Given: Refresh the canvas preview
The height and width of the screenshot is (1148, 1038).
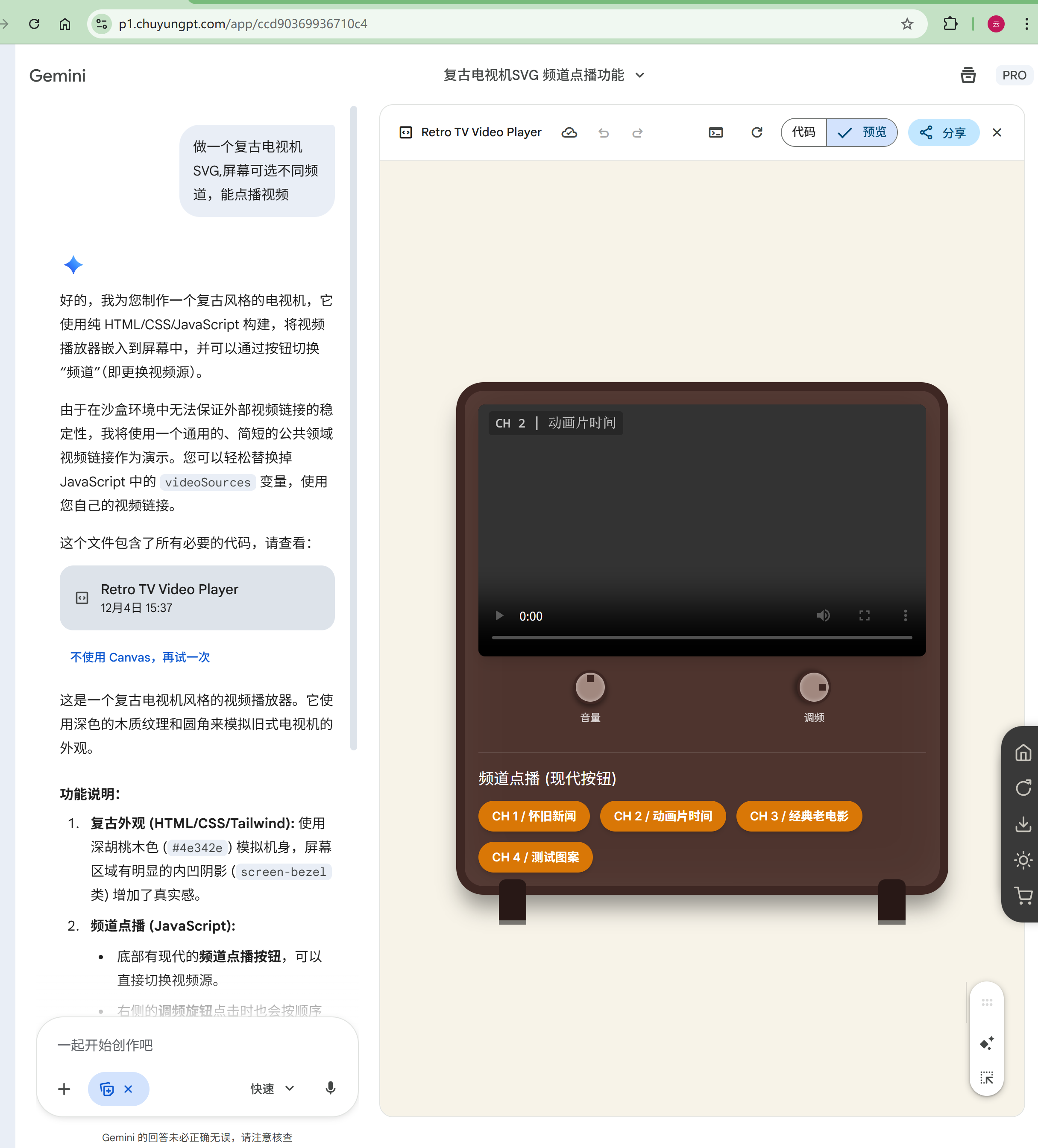Looking at the screenshot, I should point(756,133).
